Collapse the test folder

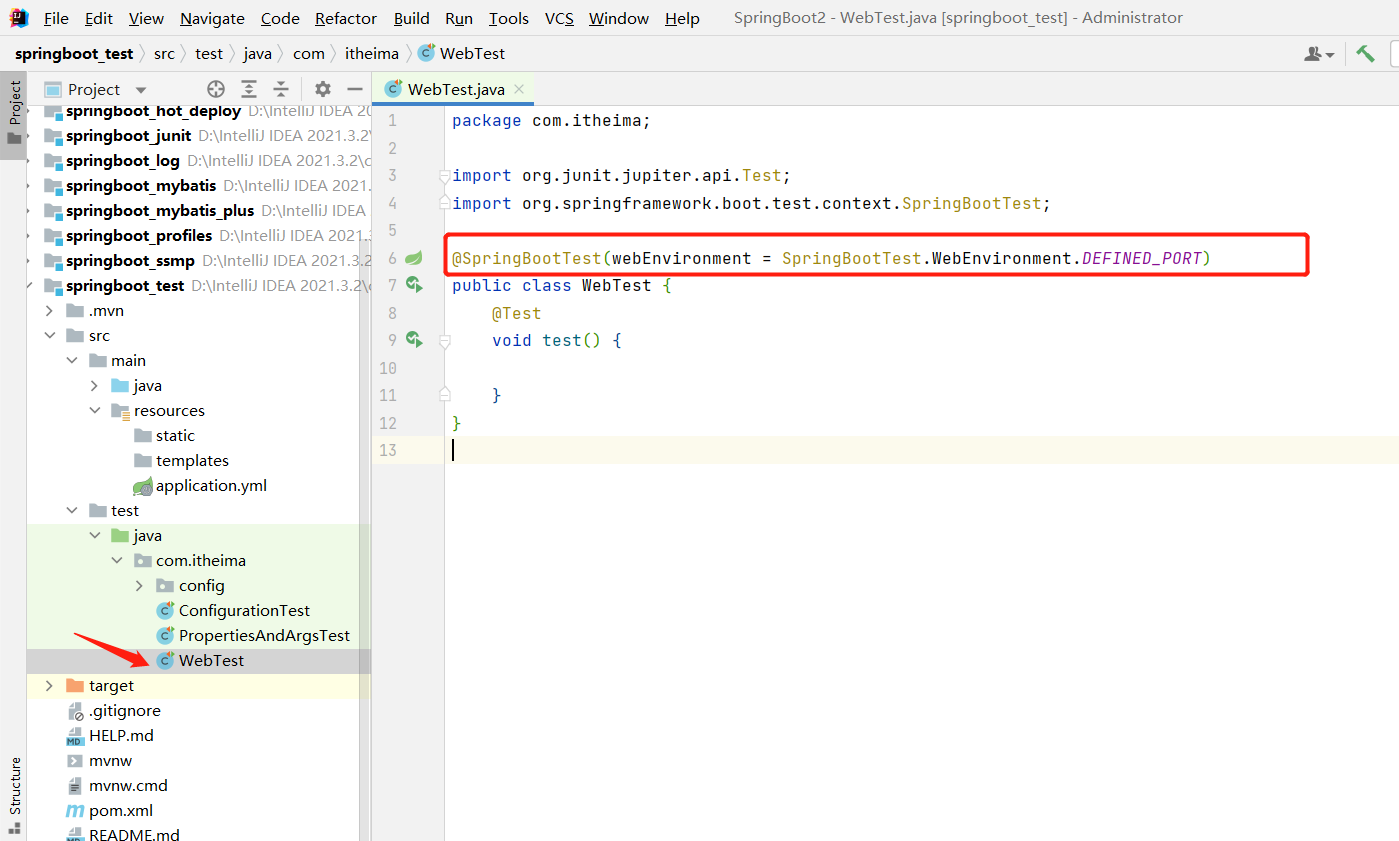click(72, 510)
